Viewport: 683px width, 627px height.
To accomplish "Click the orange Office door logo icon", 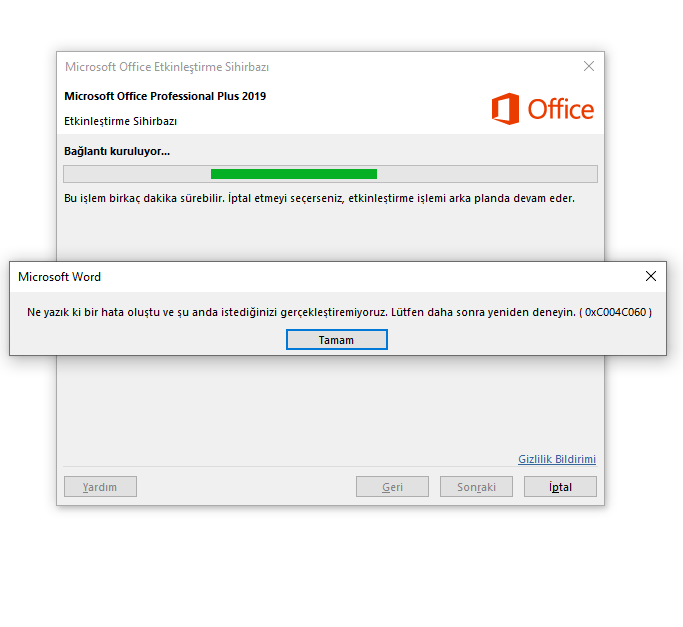I will pos(505,108).
